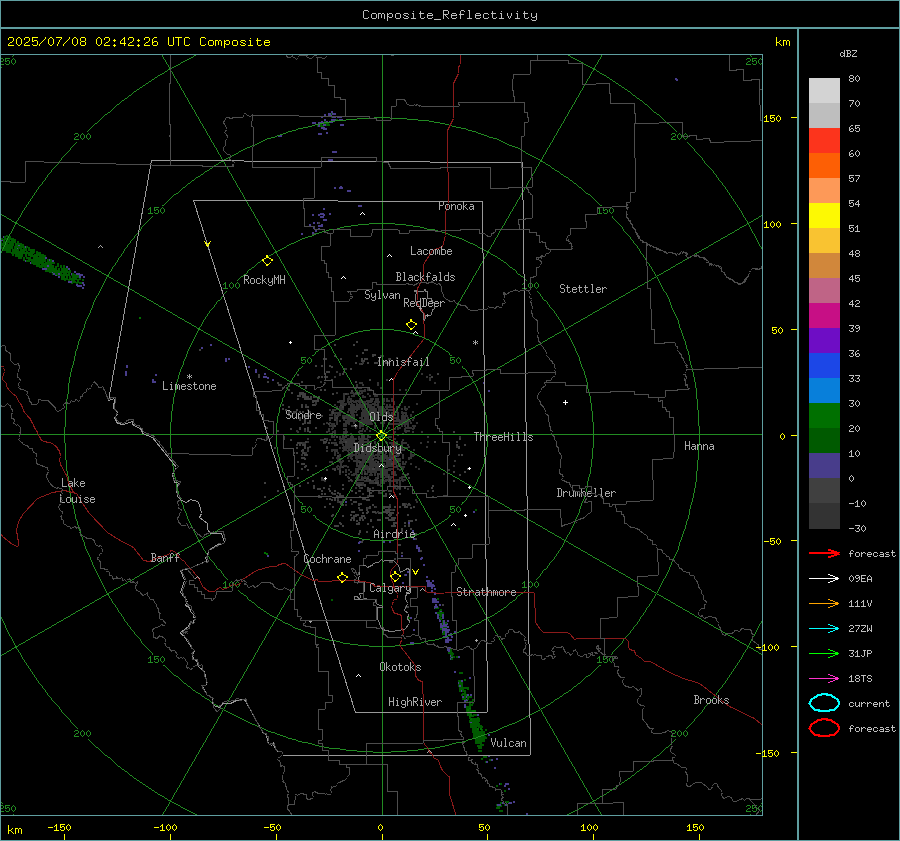Click the yellow diamond marker below RedDeer
The width and height of the screenshot is (900, 841).
(x=411, y=325)
